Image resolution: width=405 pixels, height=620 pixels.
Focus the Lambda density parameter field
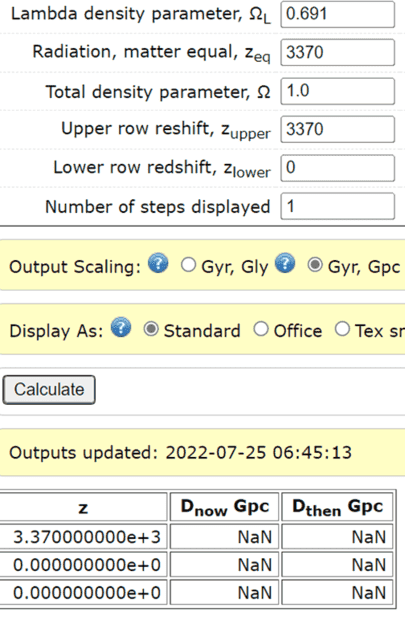point(338,14)
